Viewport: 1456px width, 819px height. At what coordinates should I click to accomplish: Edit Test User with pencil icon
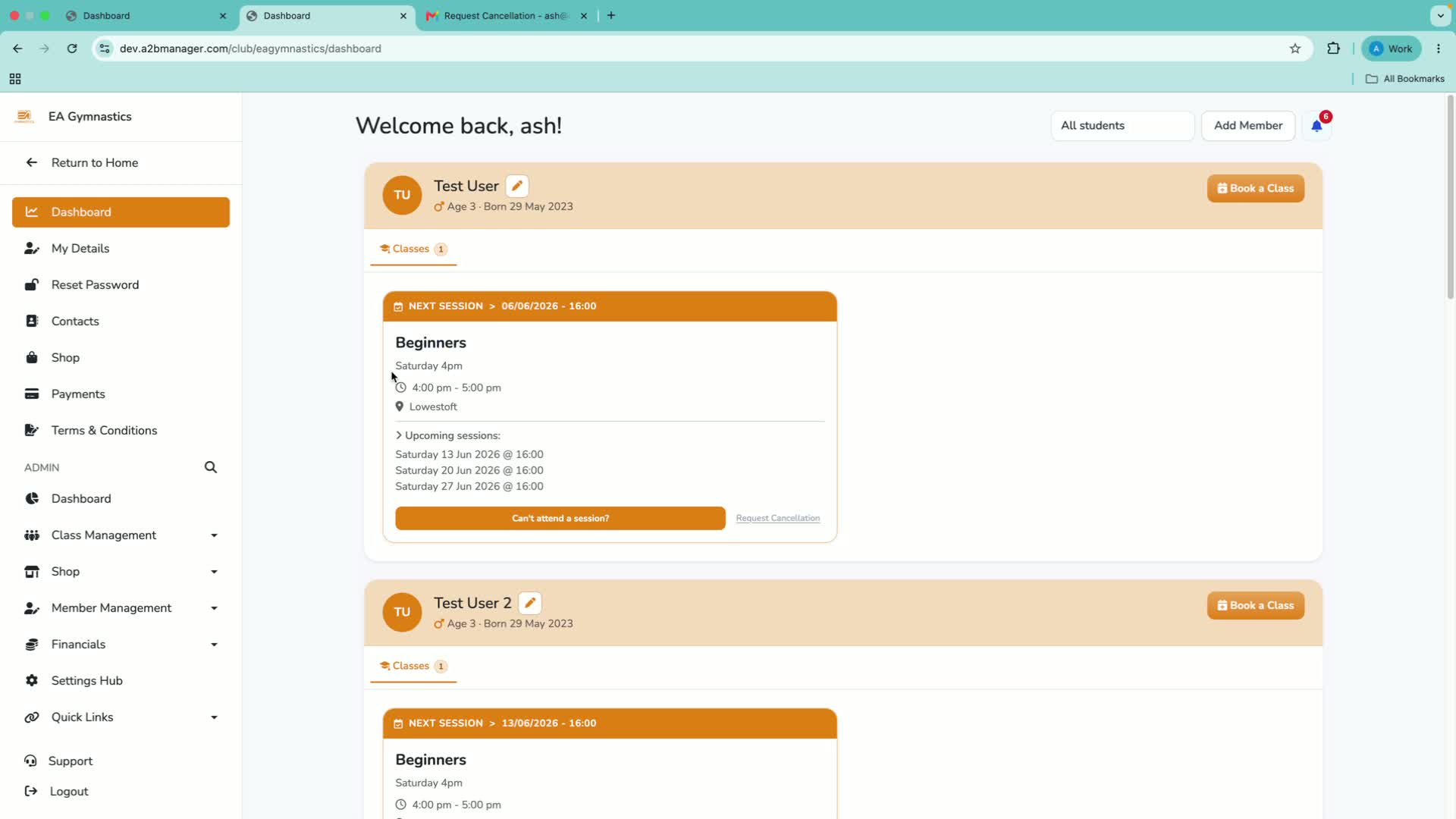(517, 186)
